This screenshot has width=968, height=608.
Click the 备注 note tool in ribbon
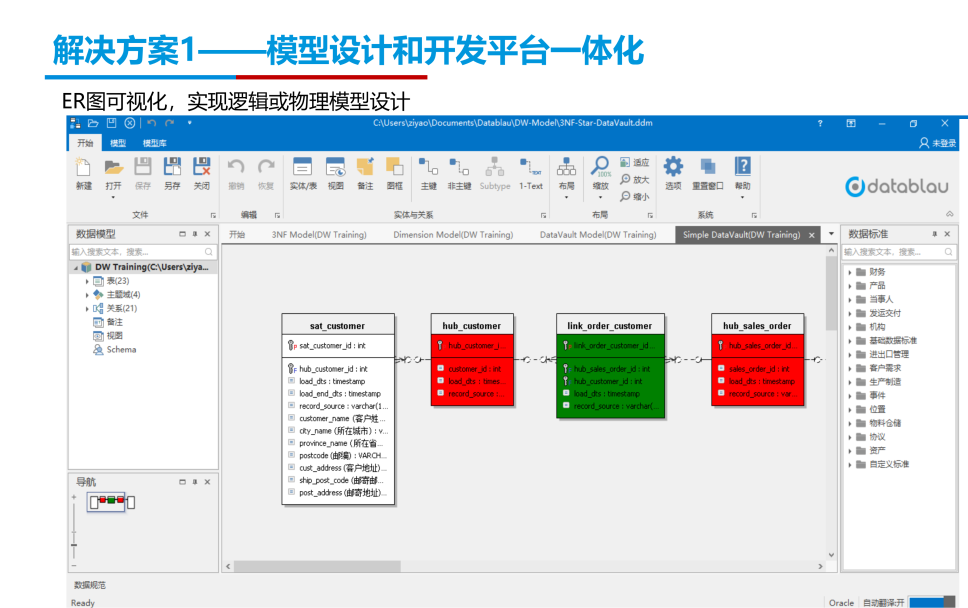(365, 168)
